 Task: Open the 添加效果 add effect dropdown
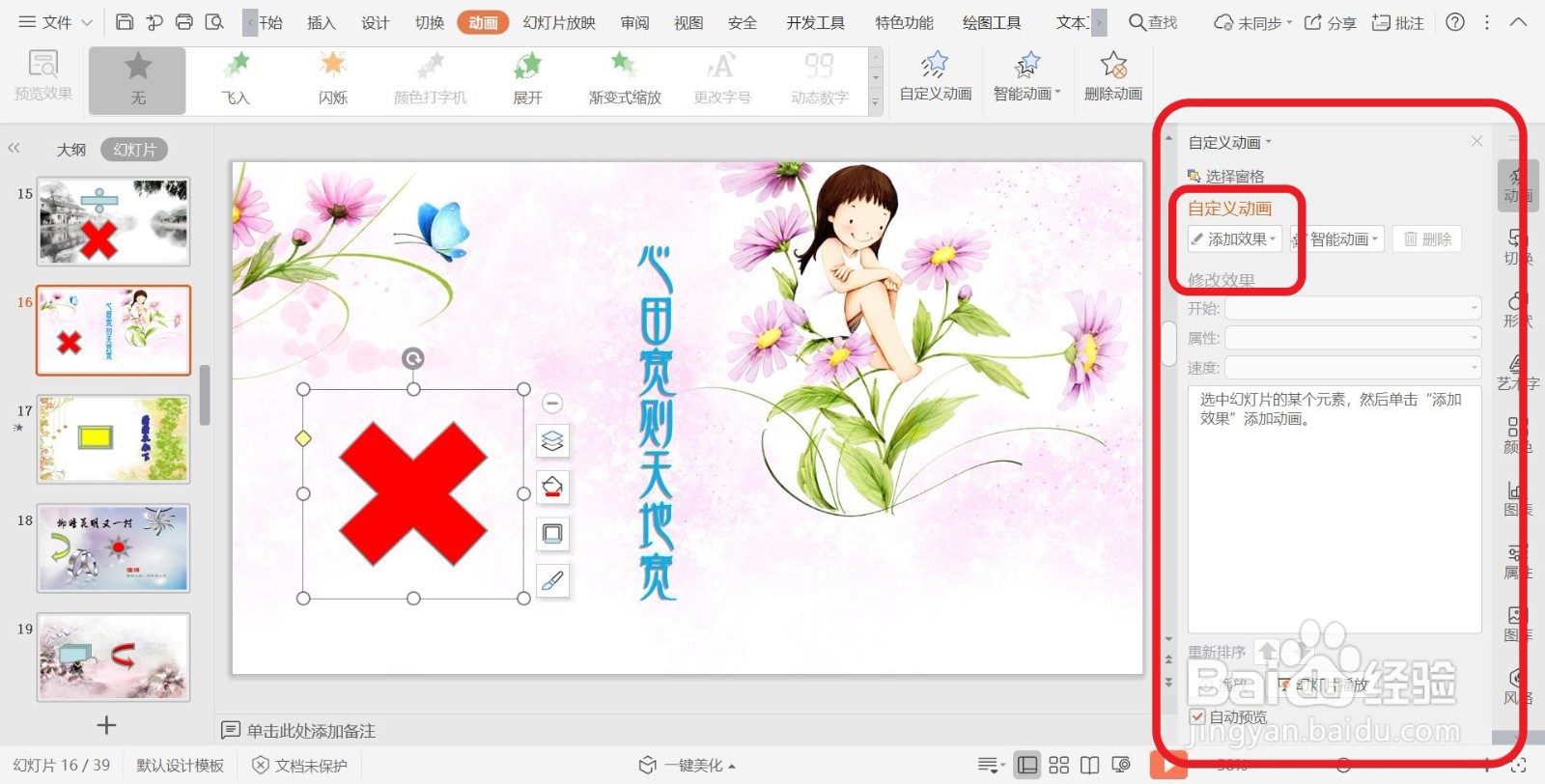tap(1235, 238)
